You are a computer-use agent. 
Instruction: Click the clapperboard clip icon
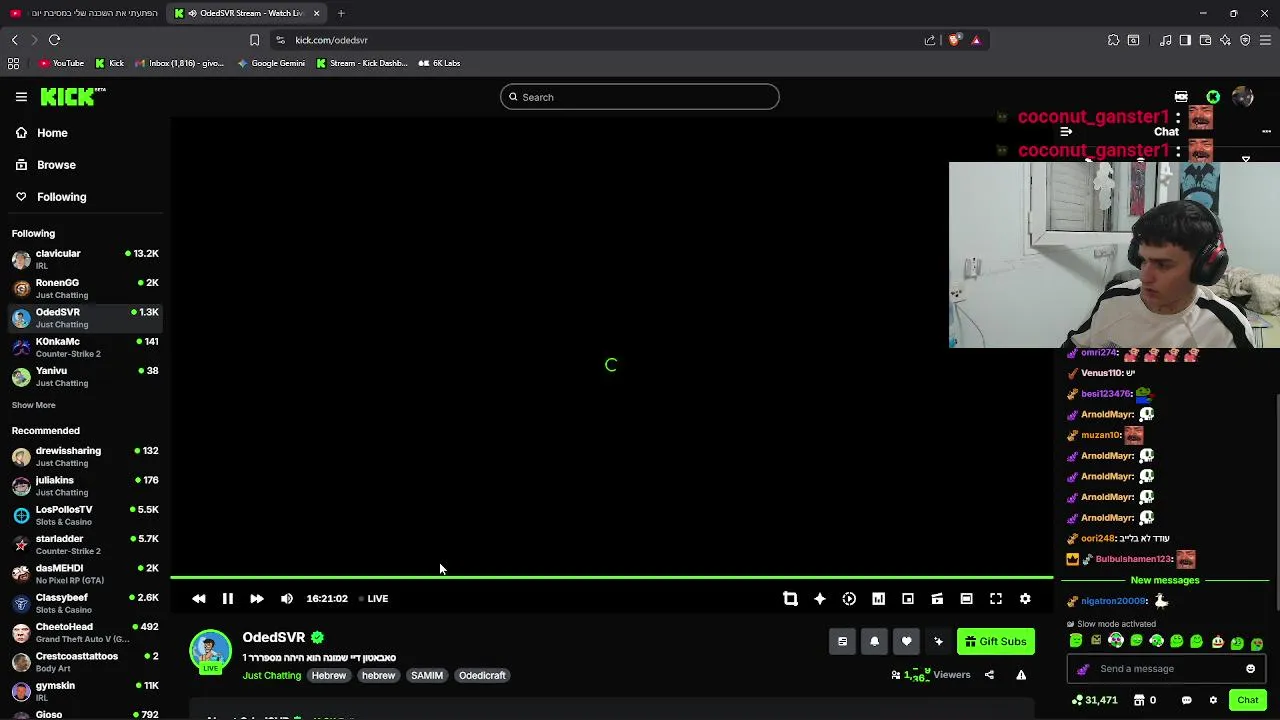coord(937,599)
